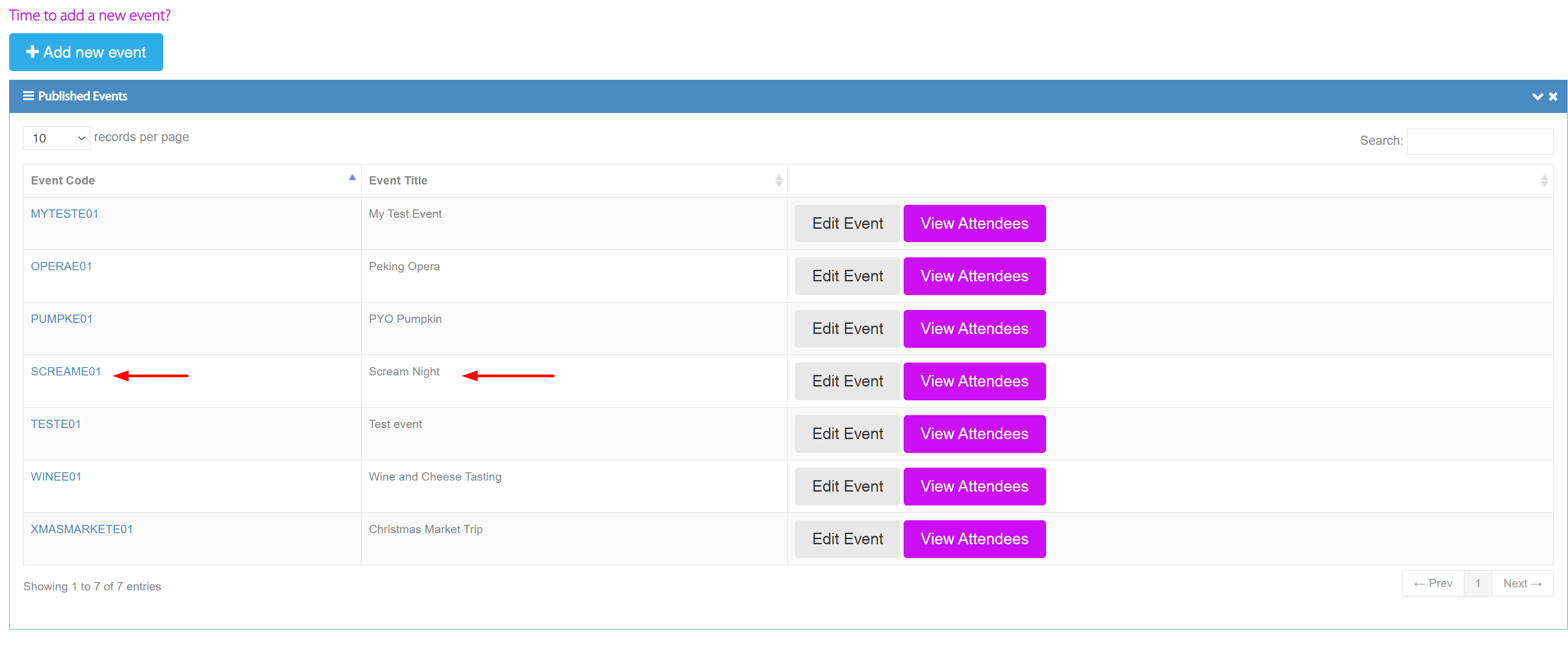Open the records per page dropdown
This screenshot has width=1568, height=654.
coord(57,137)
